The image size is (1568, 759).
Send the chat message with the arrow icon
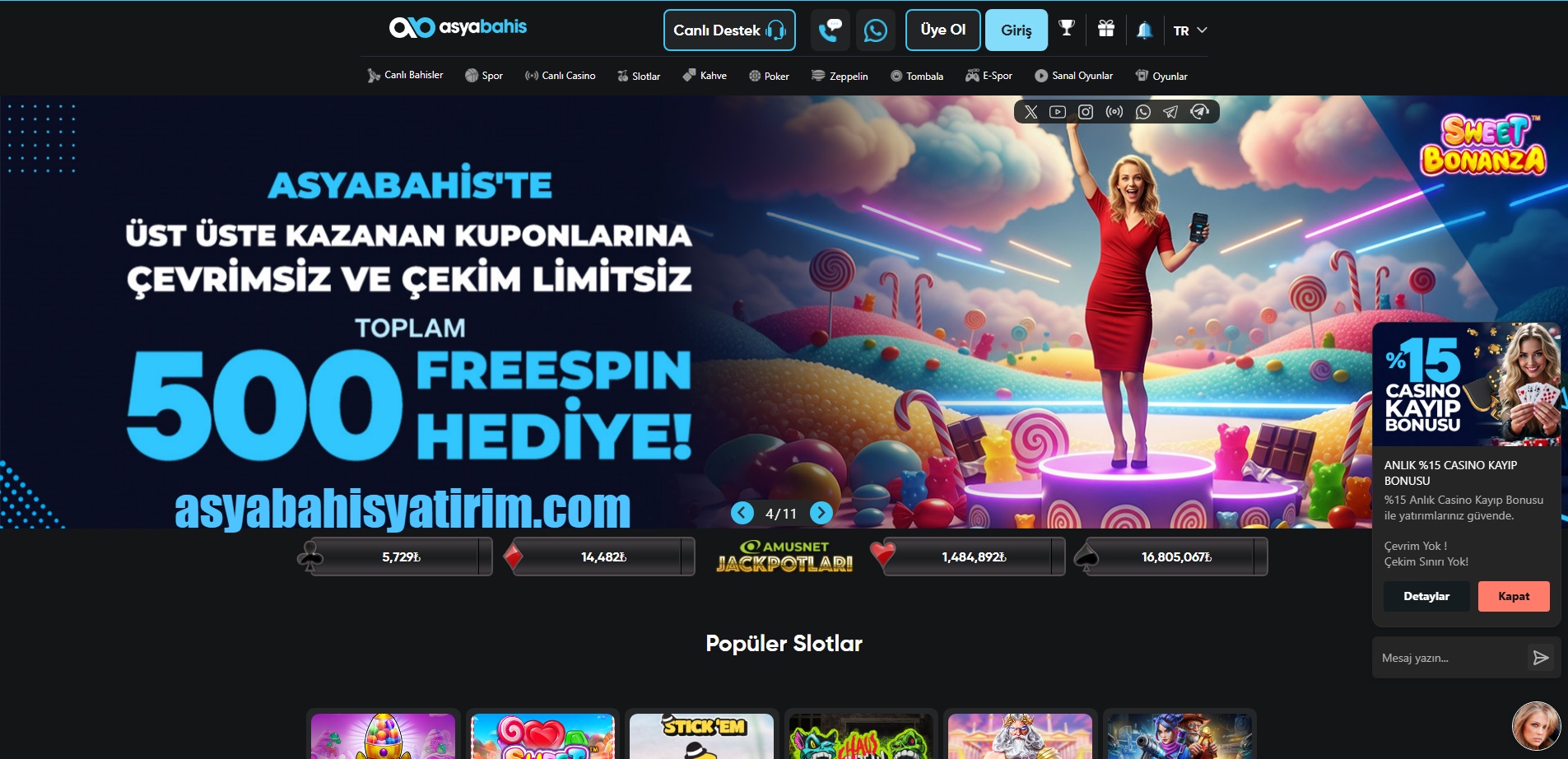pyautogui.click(x=1541, y=658)
